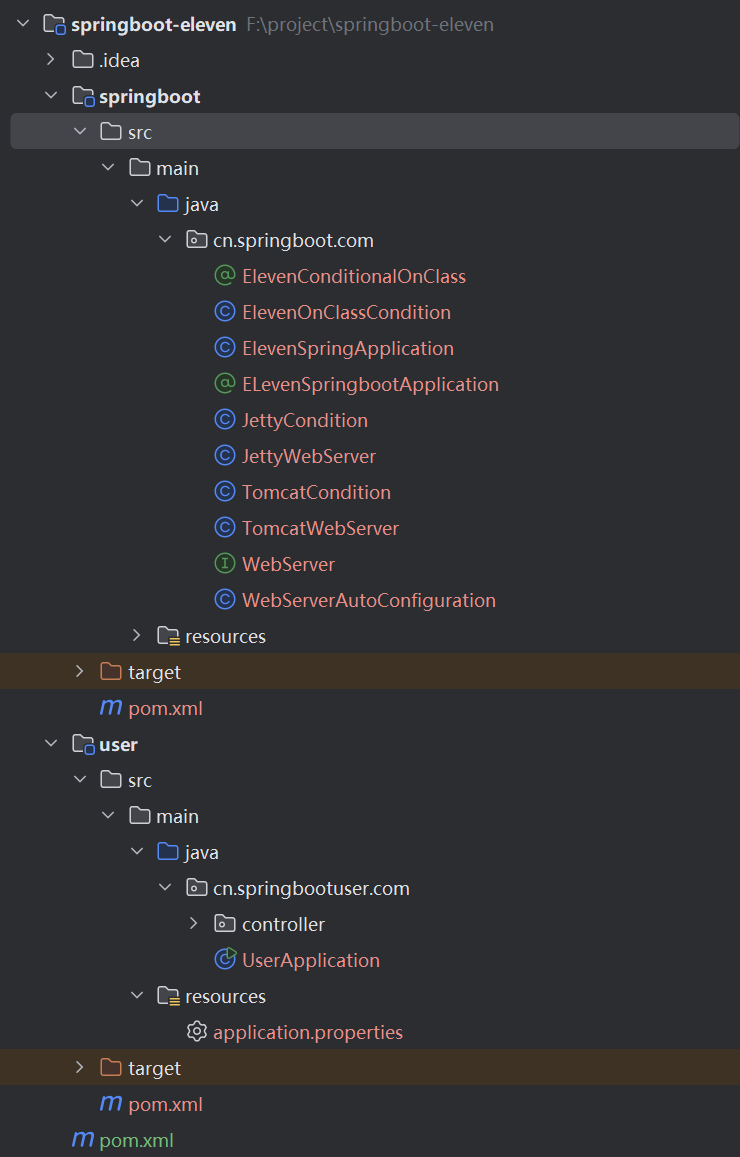
Task: Select the root pom.xml label in green
Action: pyautogui.click(x=136, y=1141)
